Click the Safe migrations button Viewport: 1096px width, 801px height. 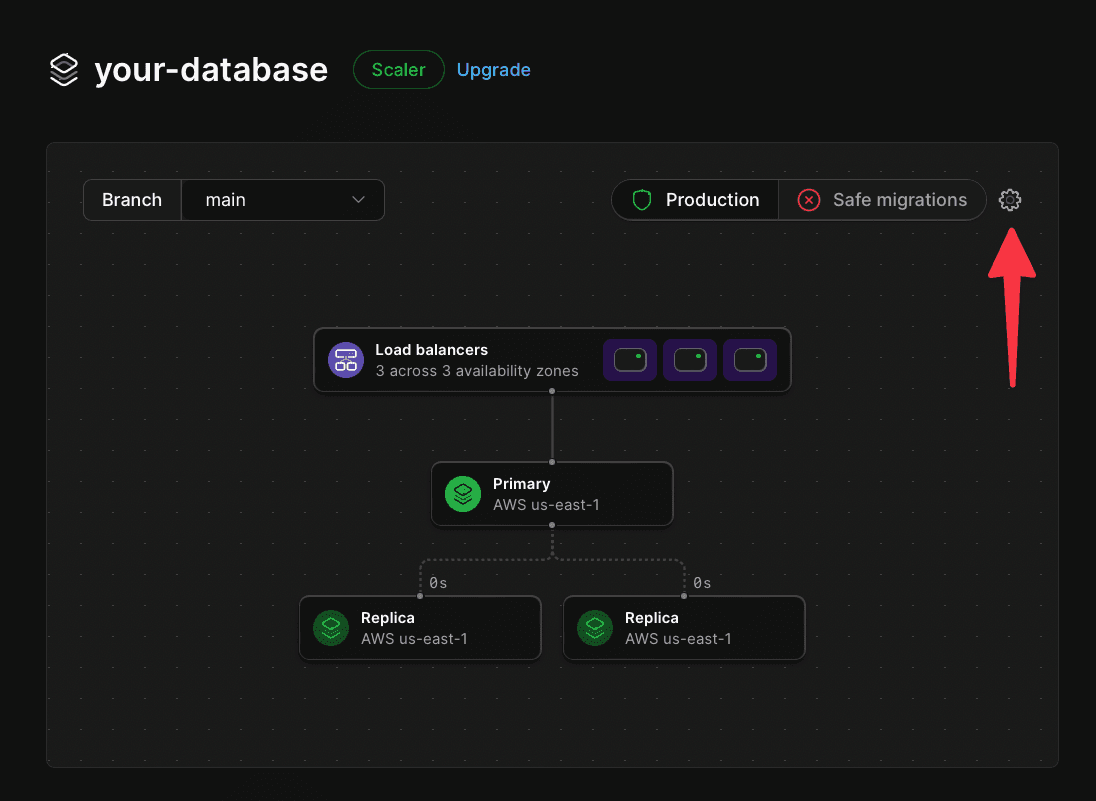click(882, 200)
